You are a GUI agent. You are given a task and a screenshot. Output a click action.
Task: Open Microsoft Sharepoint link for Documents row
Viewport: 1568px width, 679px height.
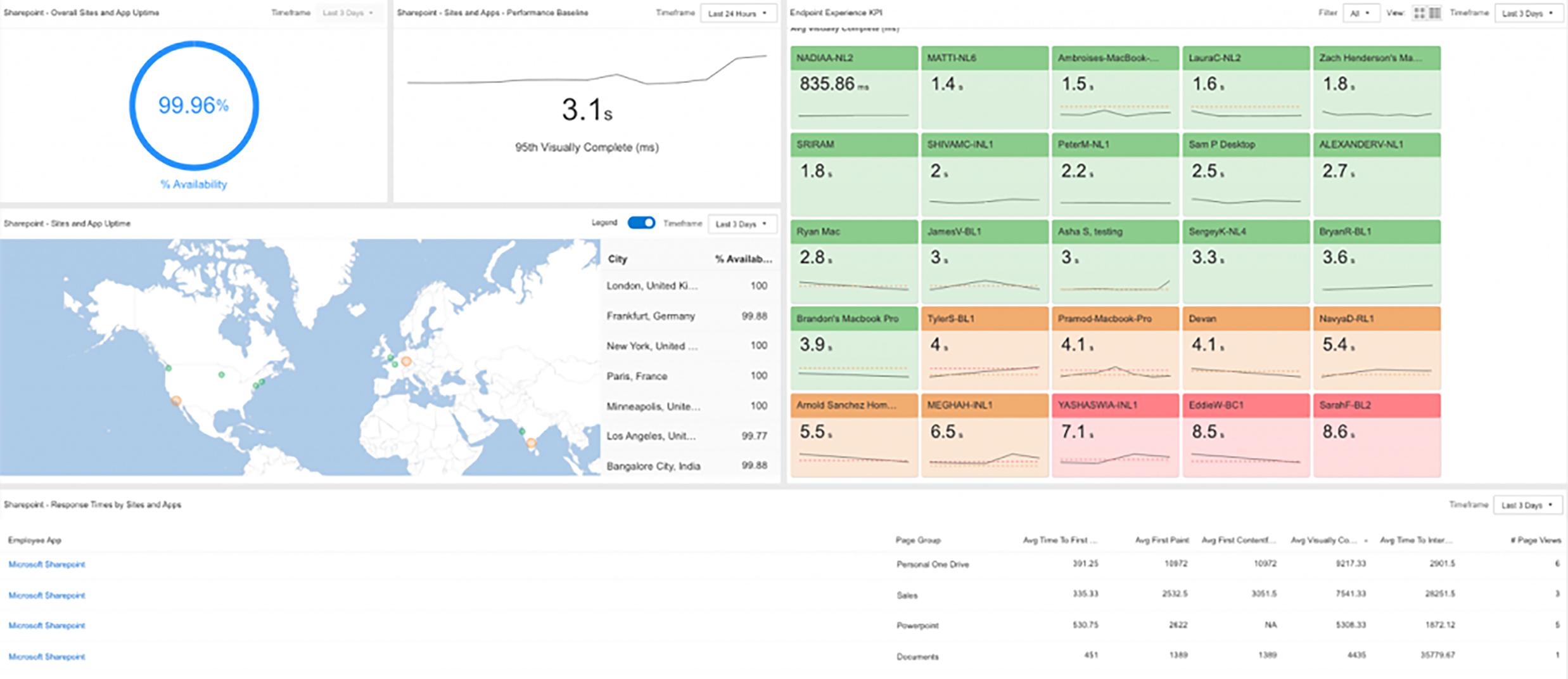click(47, 657)
